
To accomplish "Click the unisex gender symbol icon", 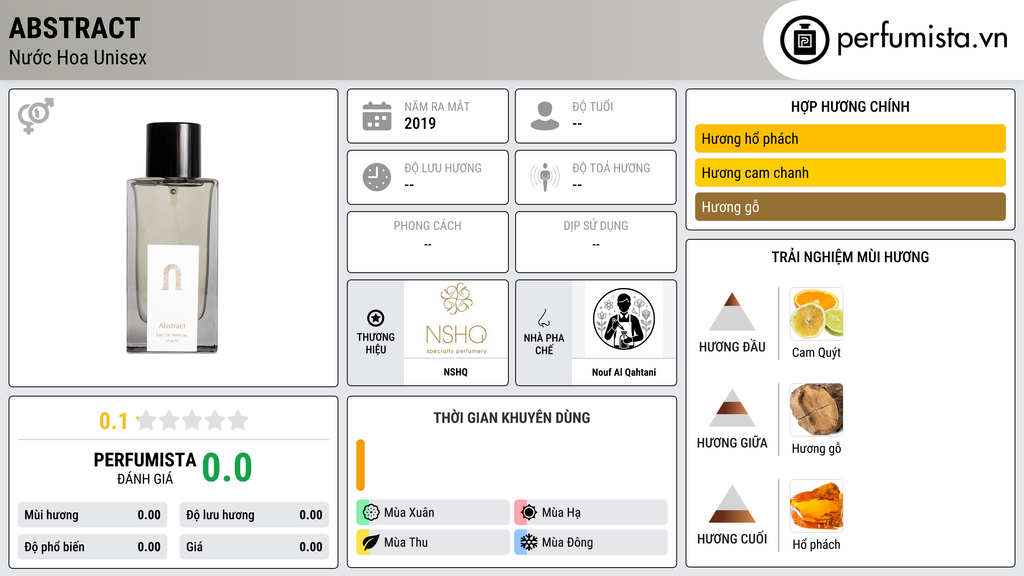I will 36,116.
